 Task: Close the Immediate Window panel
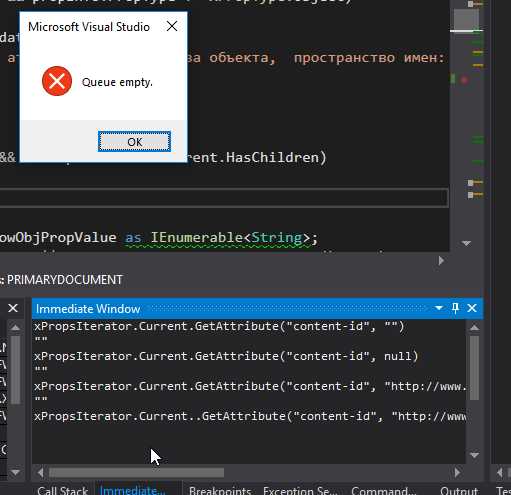[472, 308]
